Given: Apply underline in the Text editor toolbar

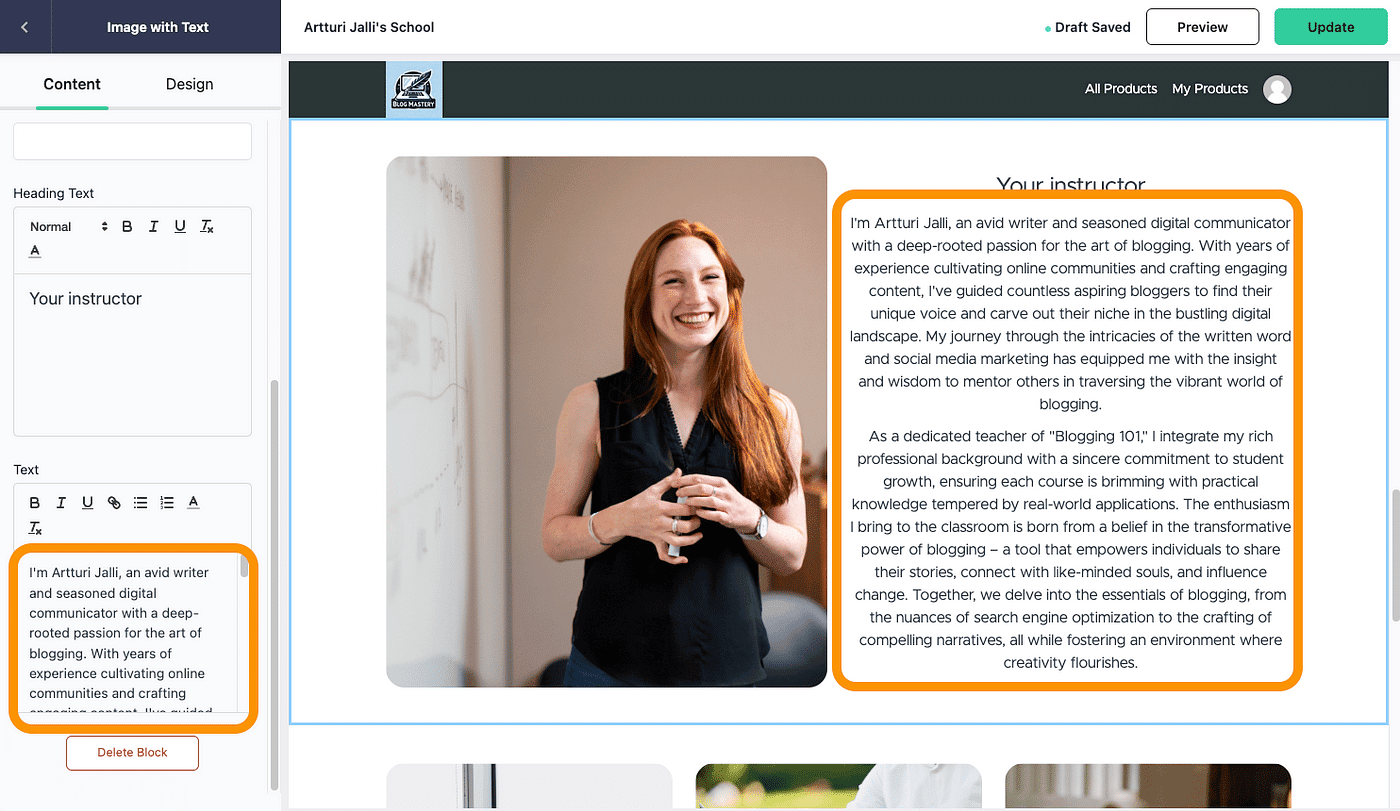Looking at the screenshot, I should pos(87,503).
